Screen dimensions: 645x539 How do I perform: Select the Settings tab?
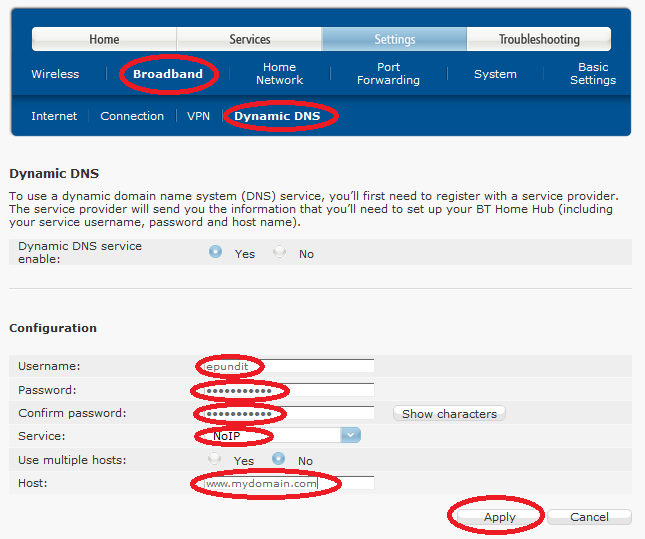tap(394, 39)
